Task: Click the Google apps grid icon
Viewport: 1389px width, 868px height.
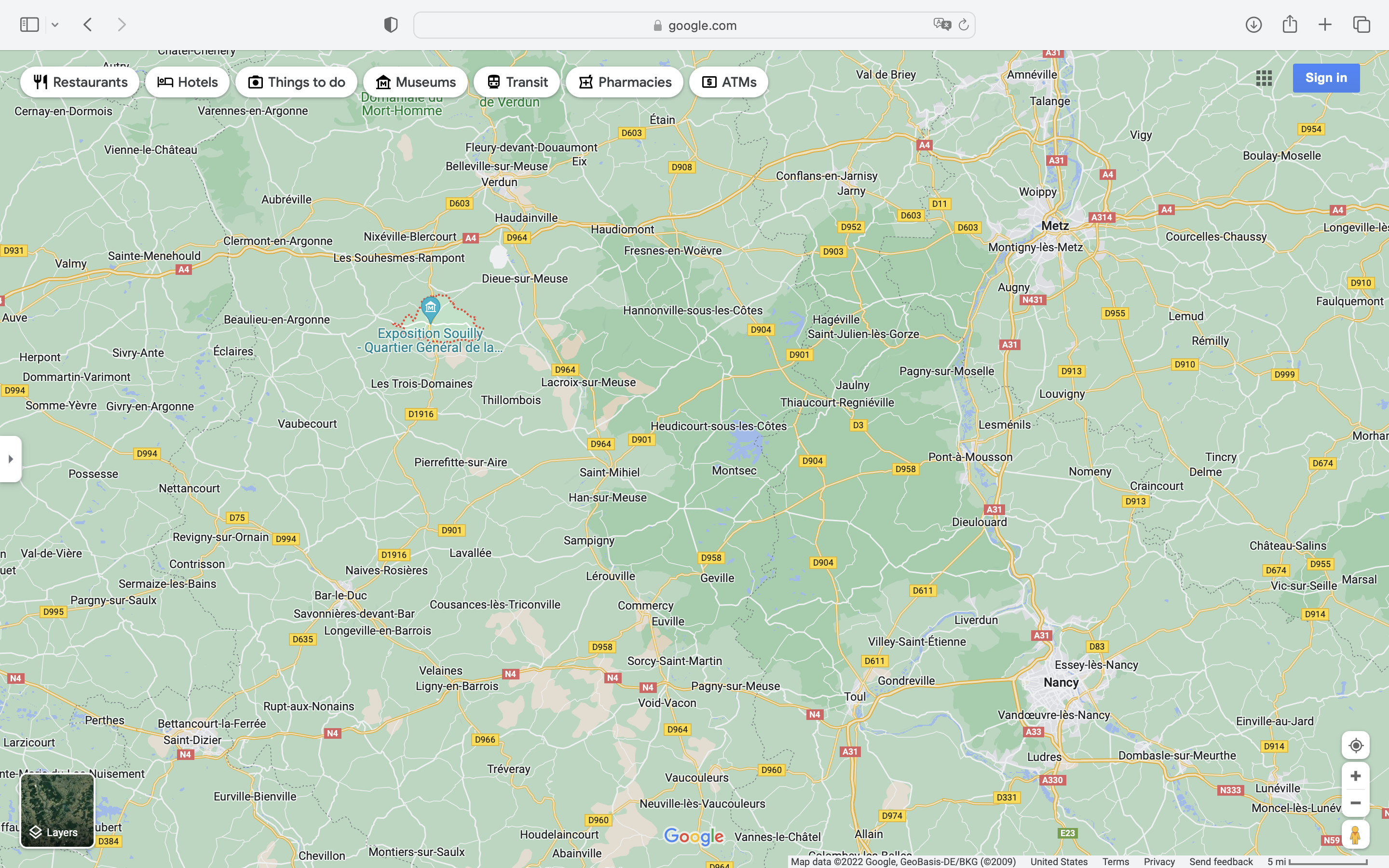Action: point(1263,78)
